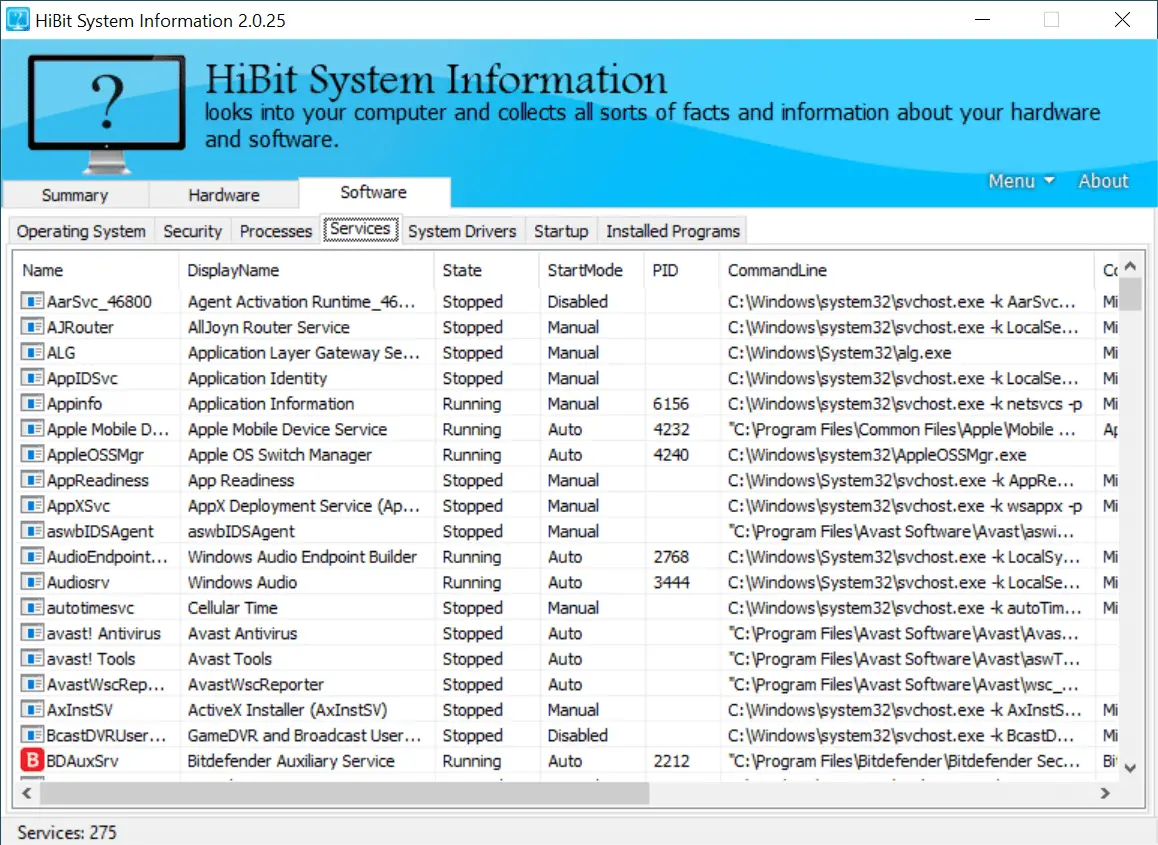The width and height of the screenshot is (1158, 845).
Task: Click the AppXSvc service icon
Action: point(32,505)
